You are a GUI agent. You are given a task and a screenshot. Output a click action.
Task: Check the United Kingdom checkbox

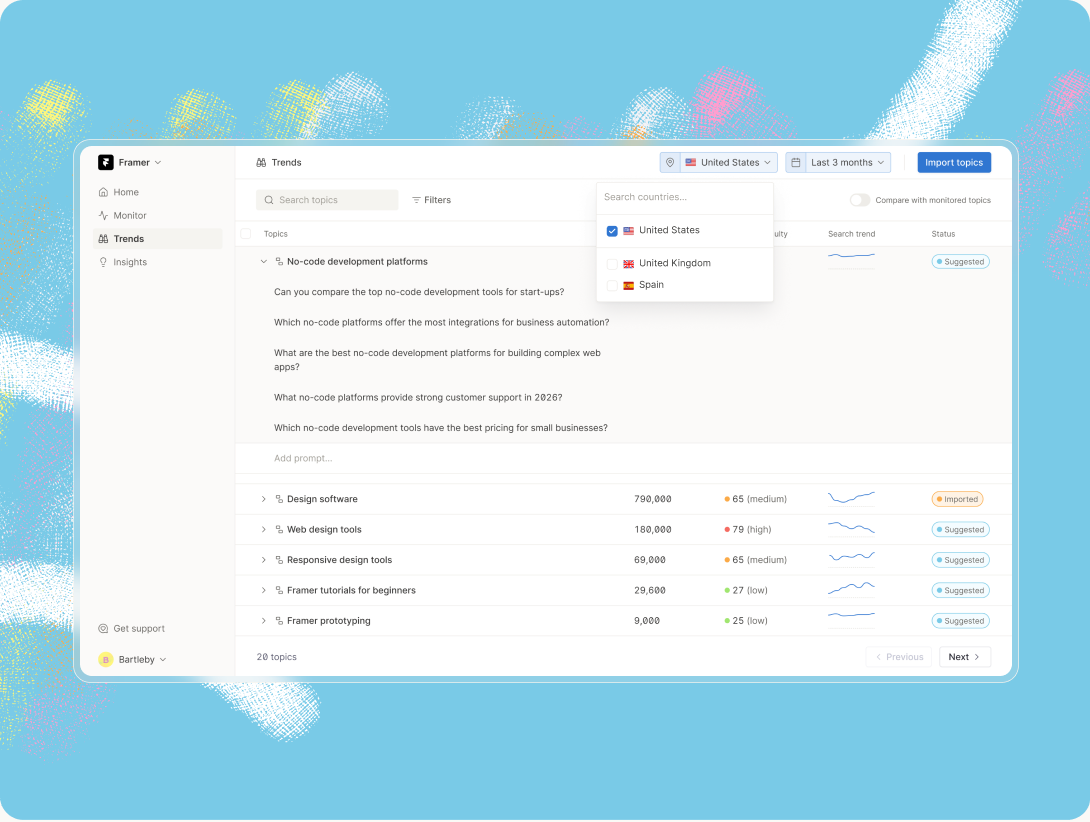click(x=612, y=264)
